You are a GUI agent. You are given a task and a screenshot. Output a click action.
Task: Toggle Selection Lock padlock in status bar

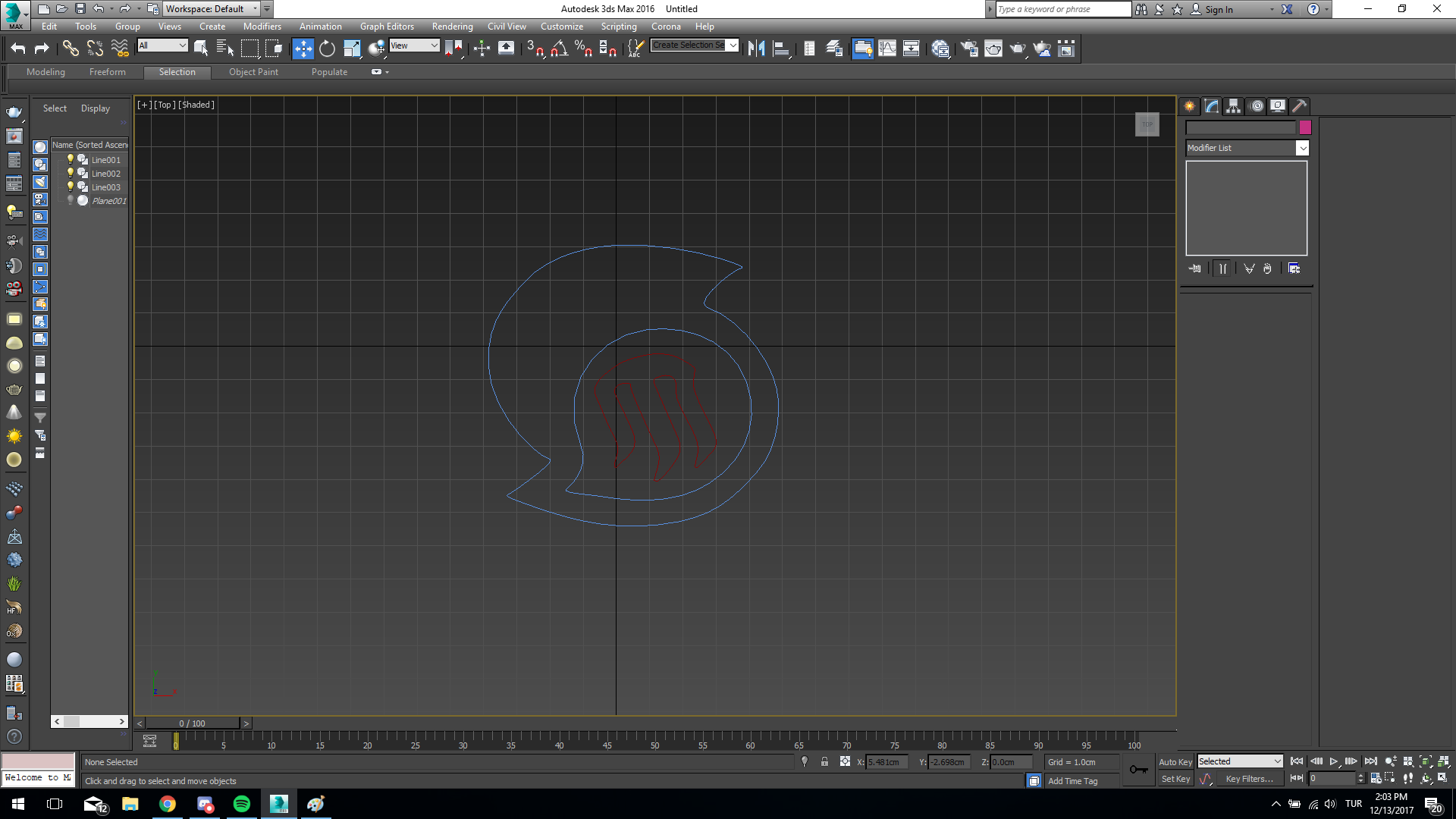[824, 761]
